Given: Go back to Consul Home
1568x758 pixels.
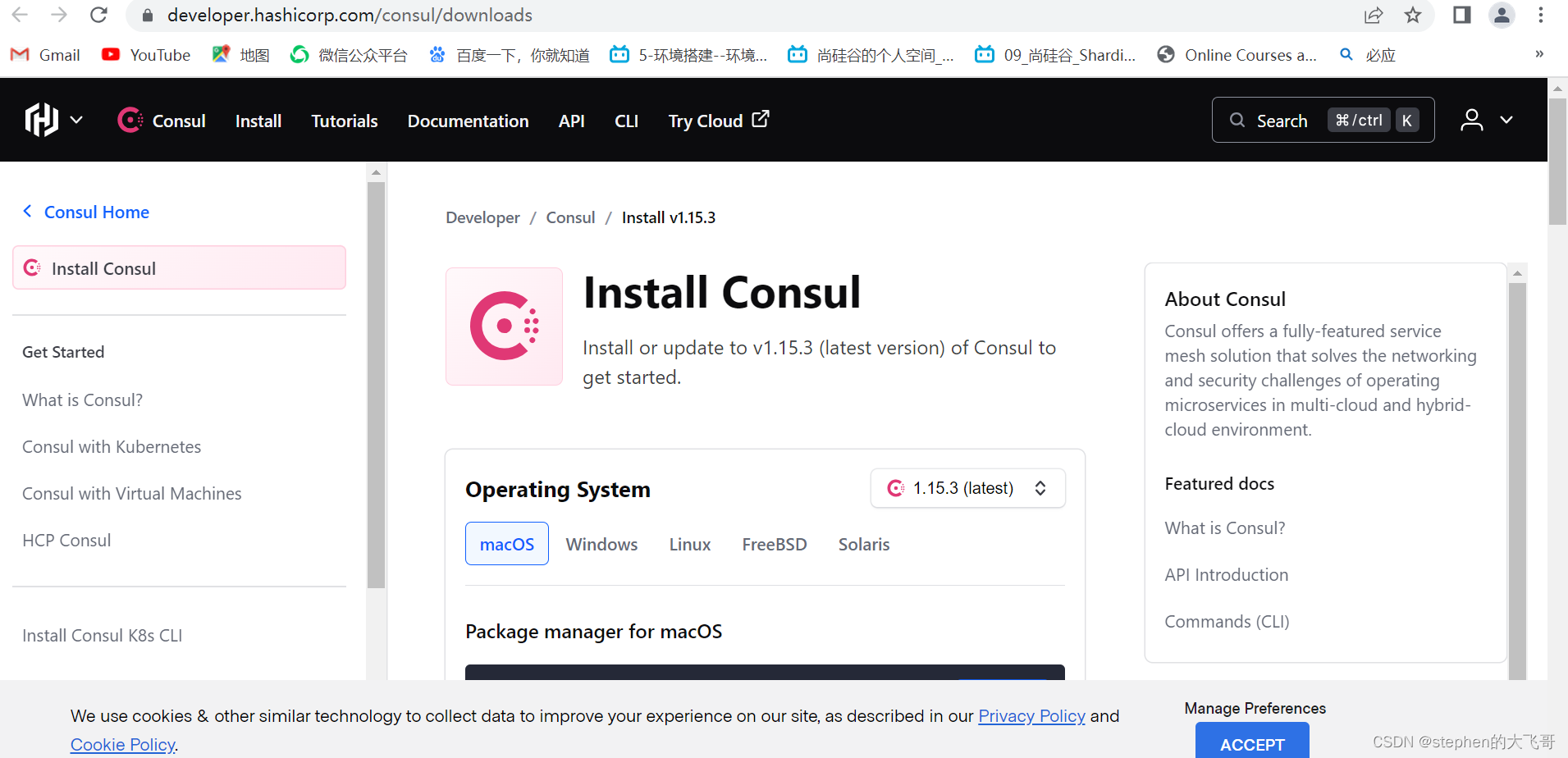Looking at the screenshot, I should (x=86, y=212).
